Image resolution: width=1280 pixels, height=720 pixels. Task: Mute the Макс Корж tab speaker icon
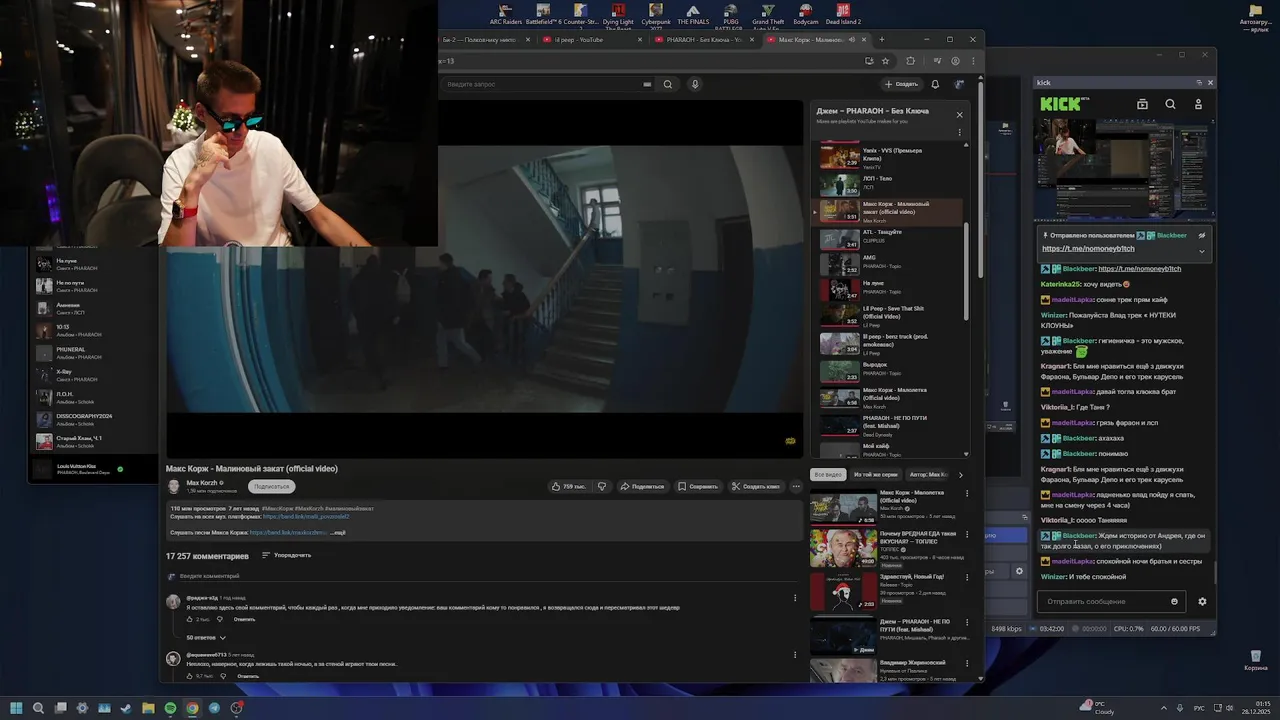pyautogui.click(x=851, y=40)
